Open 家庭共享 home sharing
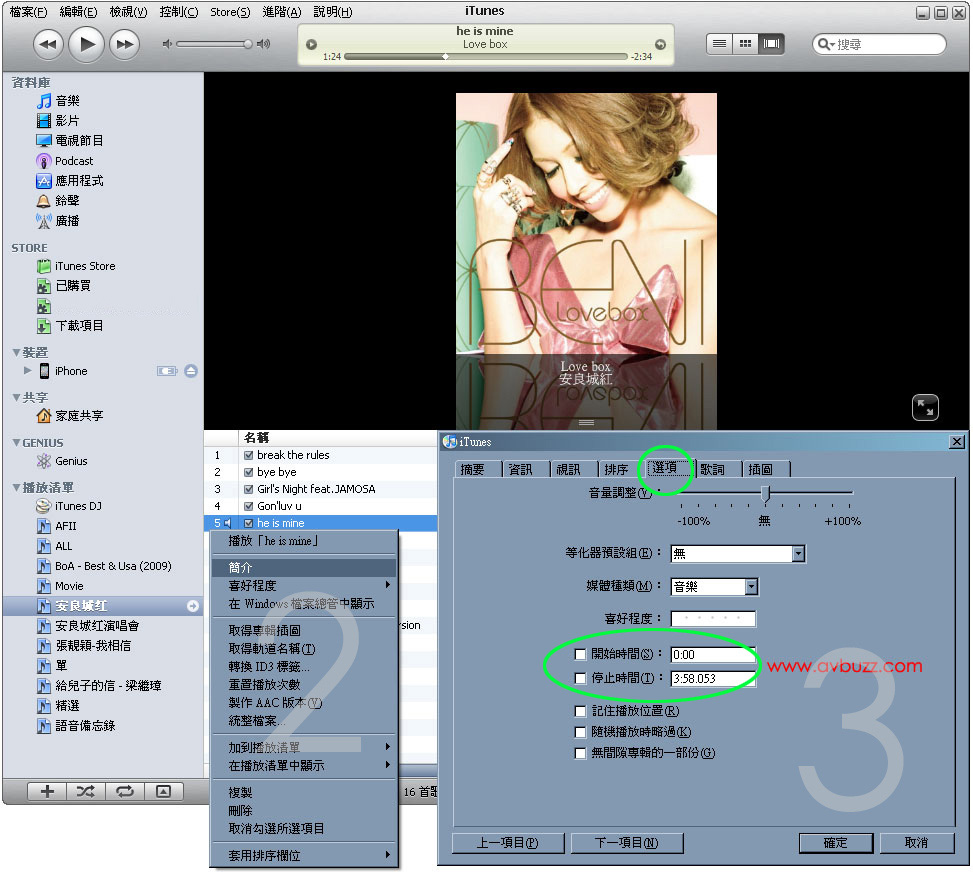The width and height of the screenshot is (973, 872). (x=70, y=416)
